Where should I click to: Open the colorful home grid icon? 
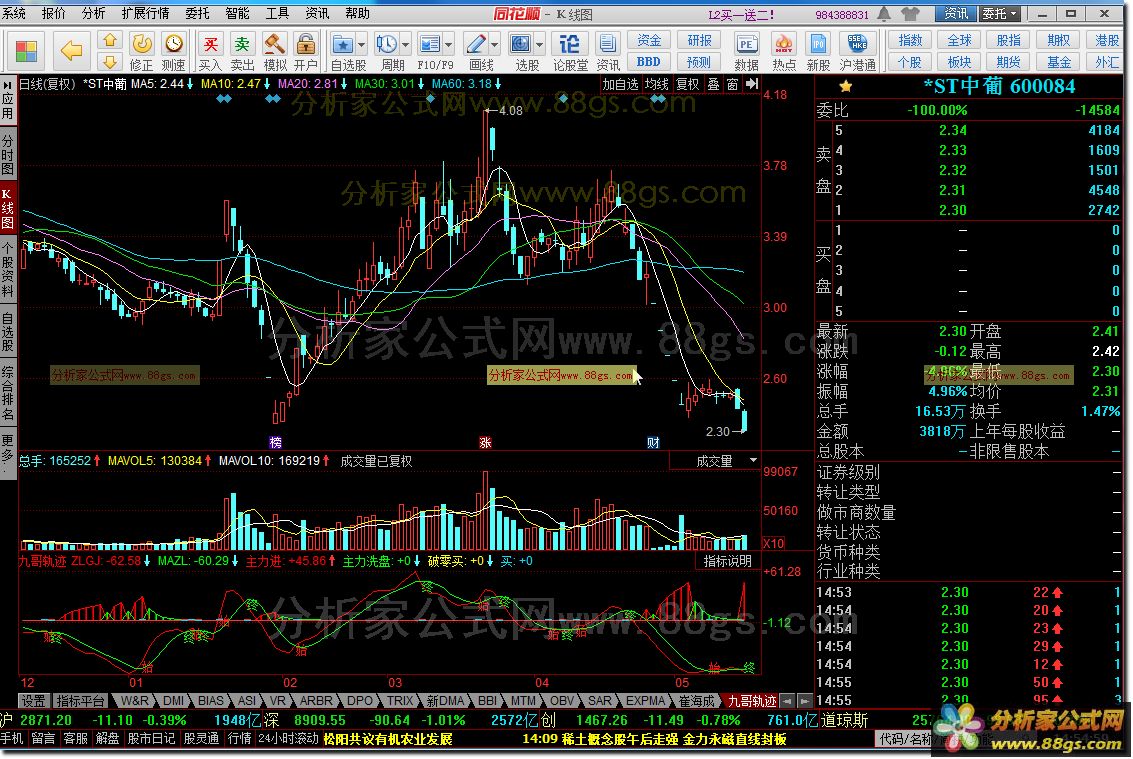tap(27, 51)
